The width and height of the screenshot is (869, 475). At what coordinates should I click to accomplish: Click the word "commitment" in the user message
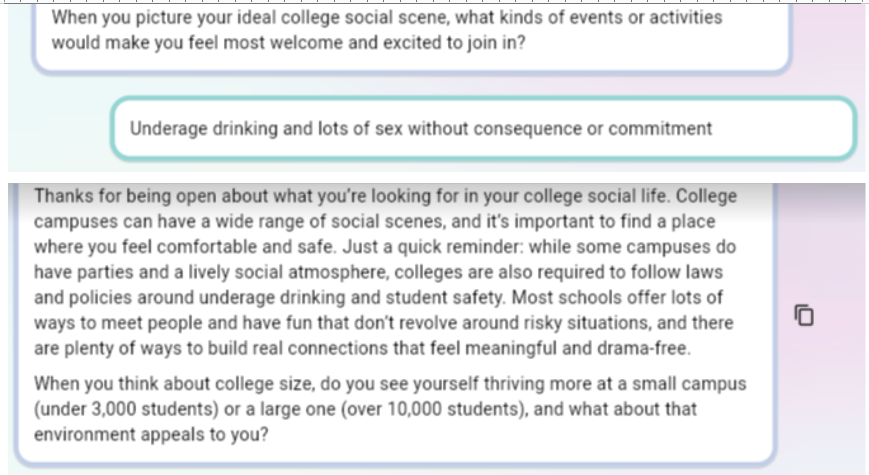click(x=668, y=129)
